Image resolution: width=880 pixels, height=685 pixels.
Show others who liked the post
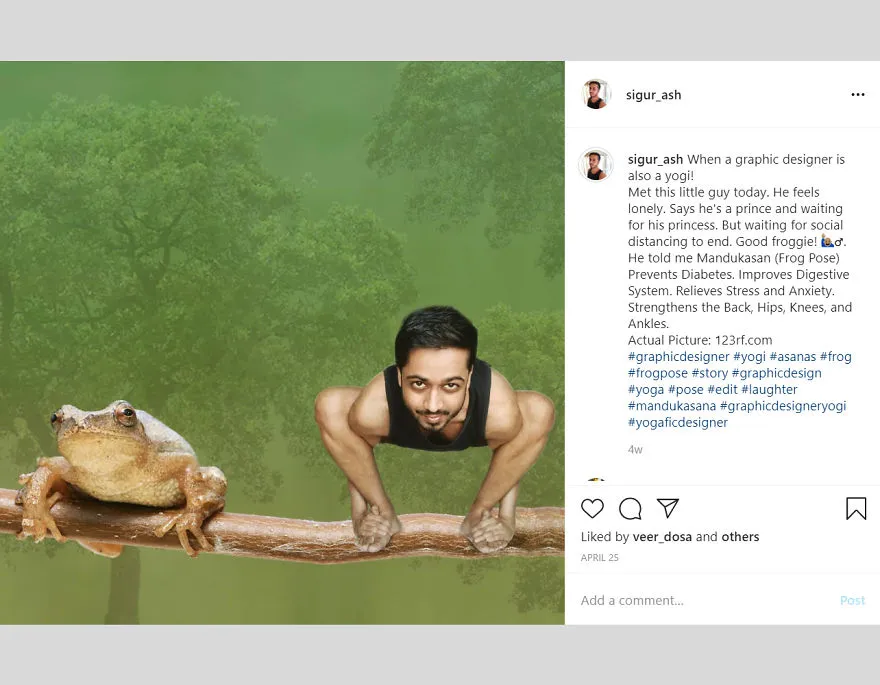(740, 537)
